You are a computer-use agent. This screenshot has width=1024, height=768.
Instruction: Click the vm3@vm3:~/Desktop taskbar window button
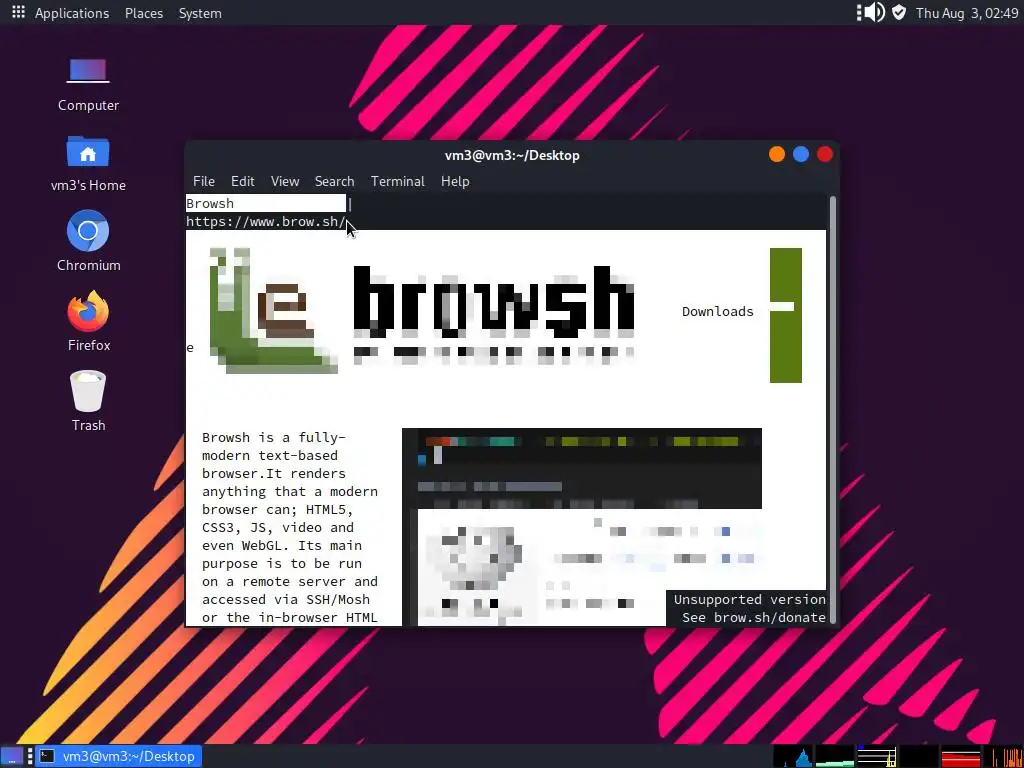pyautogui.click(x=119, y=756)
